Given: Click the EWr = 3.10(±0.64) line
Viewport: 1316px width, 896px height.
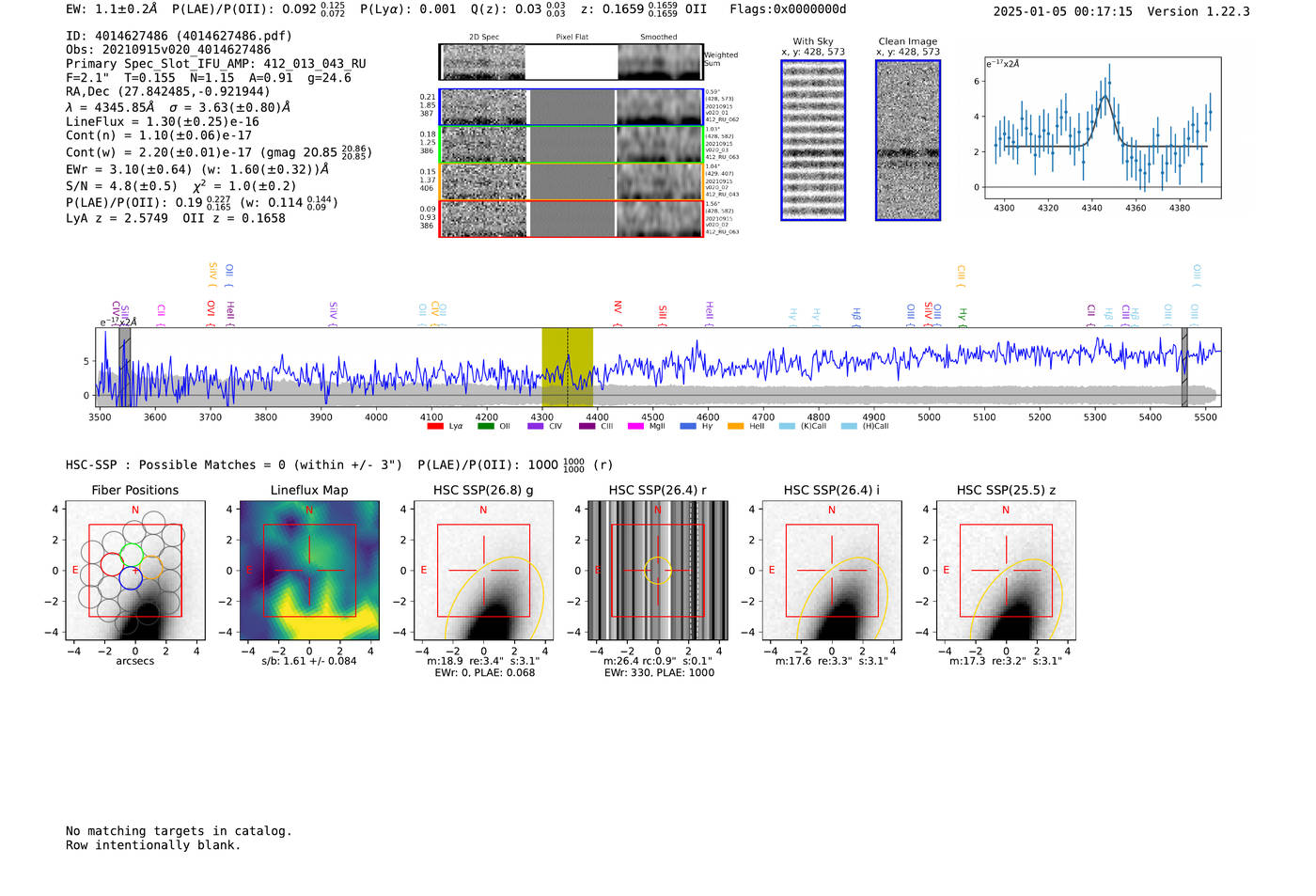Looking at the screenshot, I should point(197,169).
